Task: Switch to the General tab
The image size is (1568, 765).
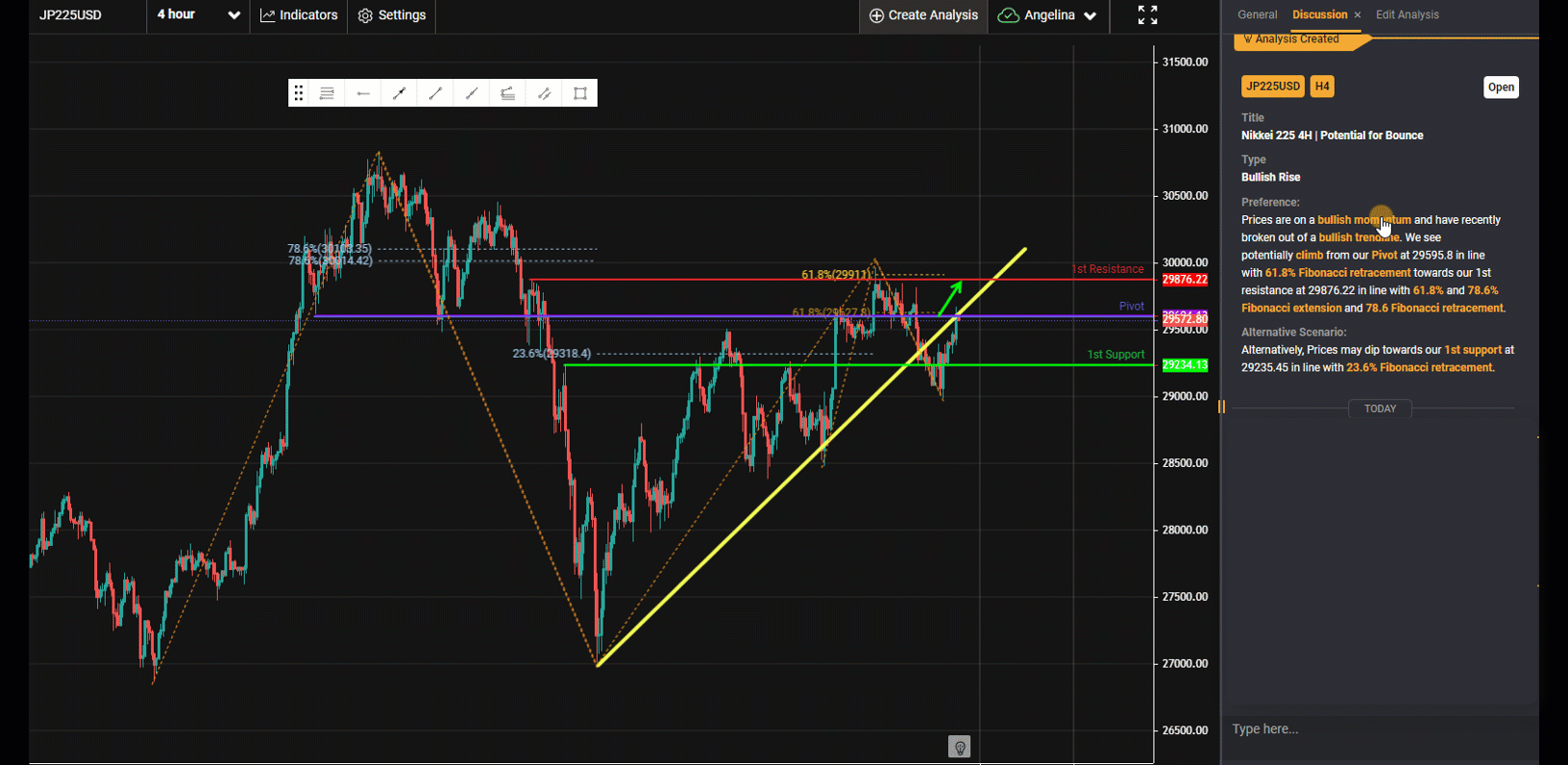Action: click(x=1257, y=14)
